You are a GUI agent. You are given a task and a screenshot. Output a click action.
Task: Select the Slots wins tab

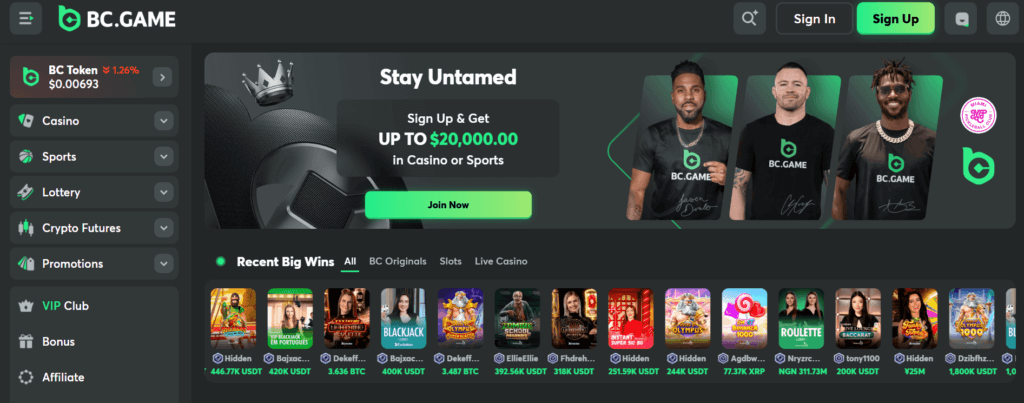point(451,261)
